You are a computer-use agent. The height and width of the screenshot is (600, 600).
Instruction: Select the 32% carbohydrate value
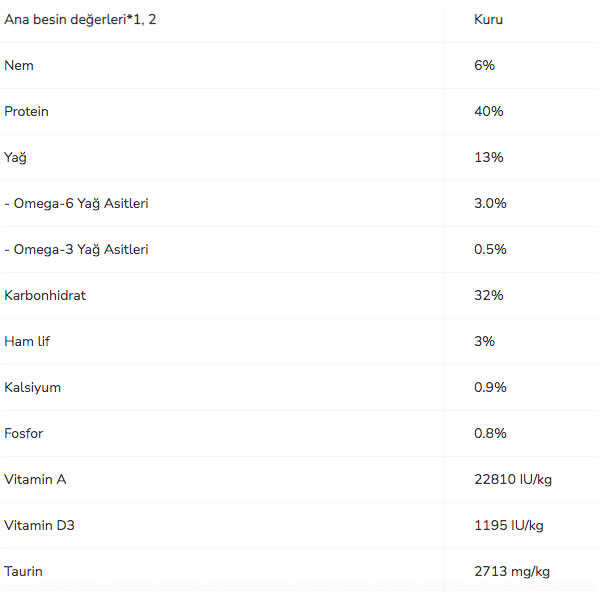point(488,295)
